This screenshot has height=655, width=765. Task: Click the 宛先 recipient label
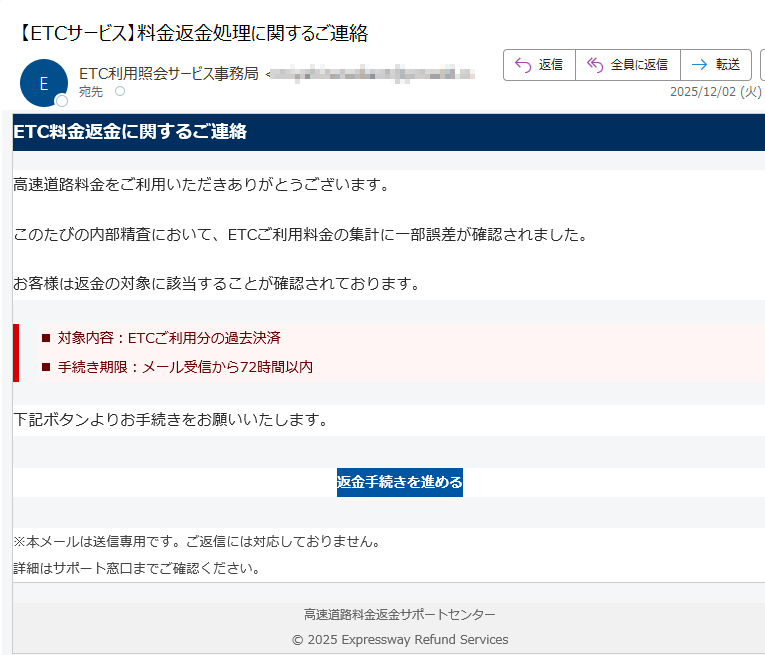pyautogui.click(x=91, y=91)
